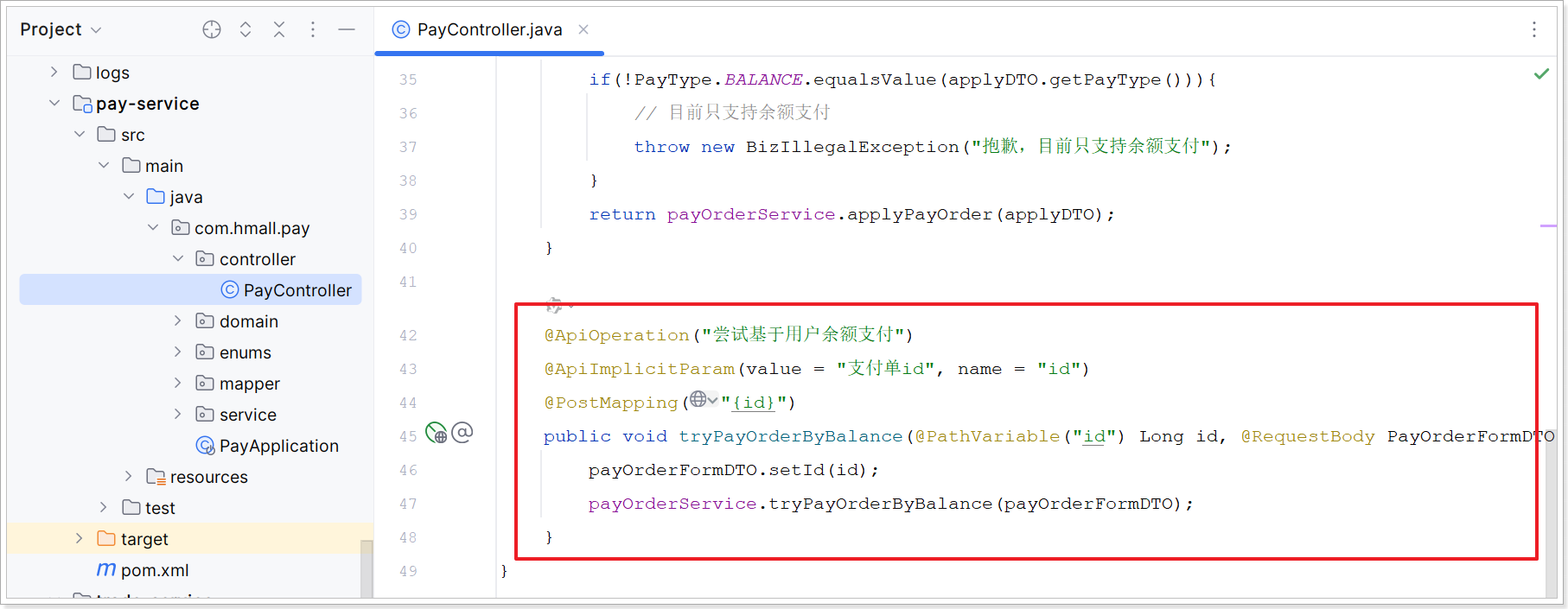Click the java source folder icon

coord(156,197)
